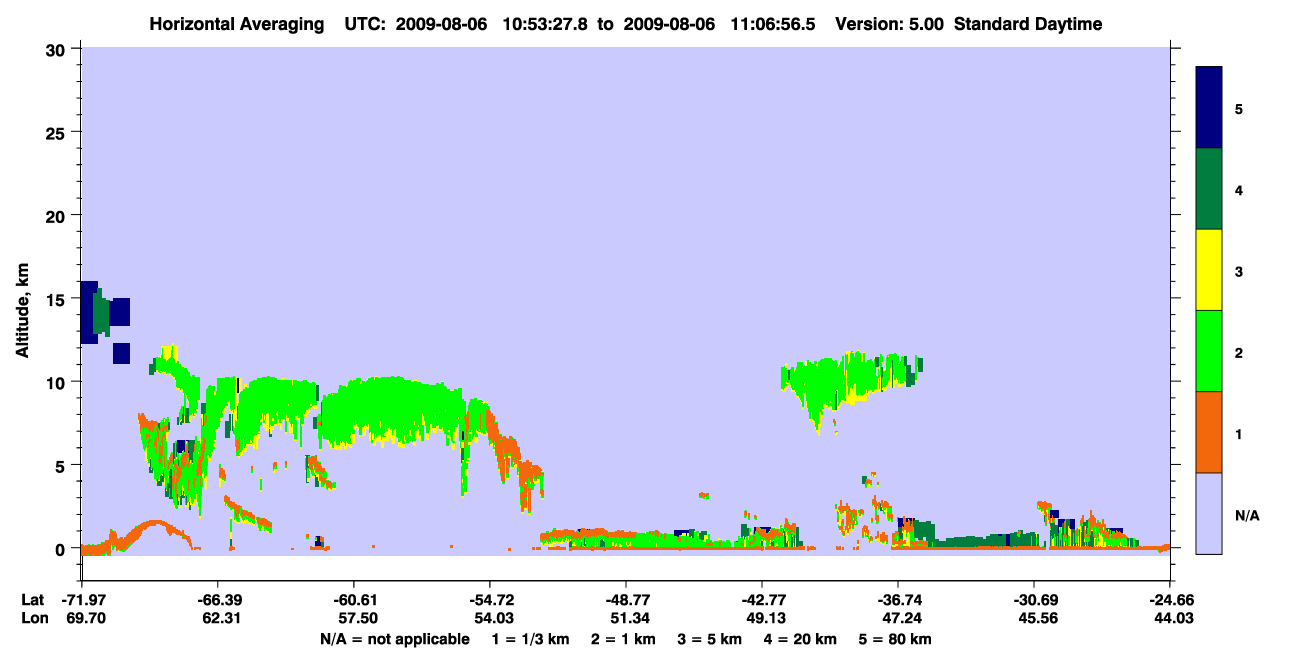Click colorbar label 'N/A'
This screenshot has width=1300, height=667.
coord(1247,515)
